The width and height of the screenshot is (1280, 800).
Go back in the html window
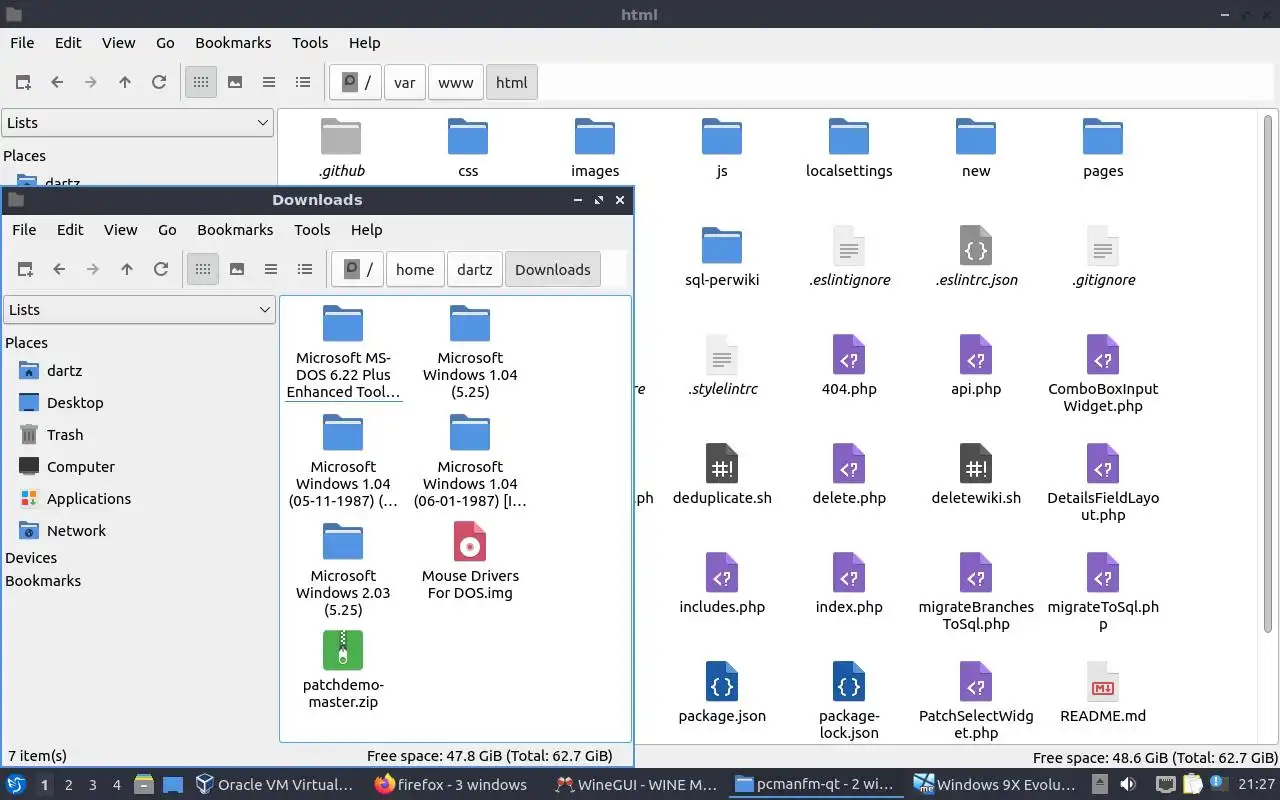[x=57, y=82]
